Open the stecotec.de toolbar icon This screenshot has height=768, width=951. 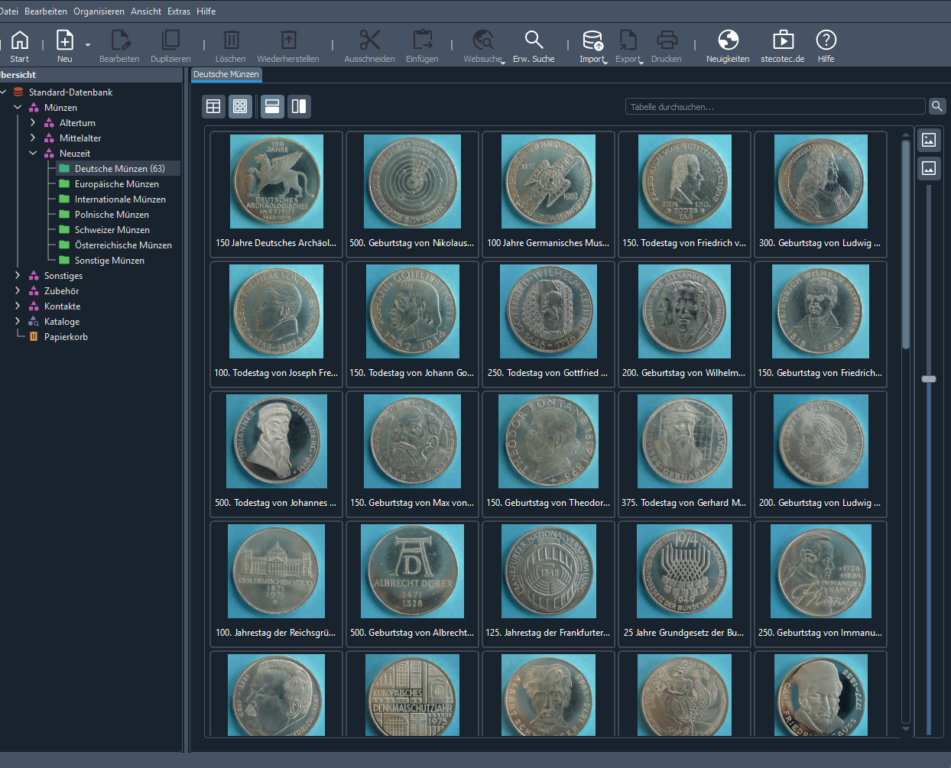pyautogui.click(x=783, y=41)
